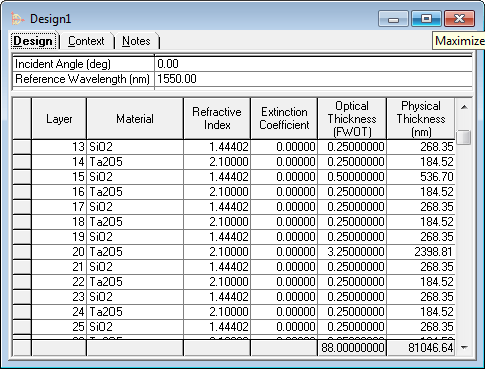Minimize the Design1 window

click(x=393, y=19)
